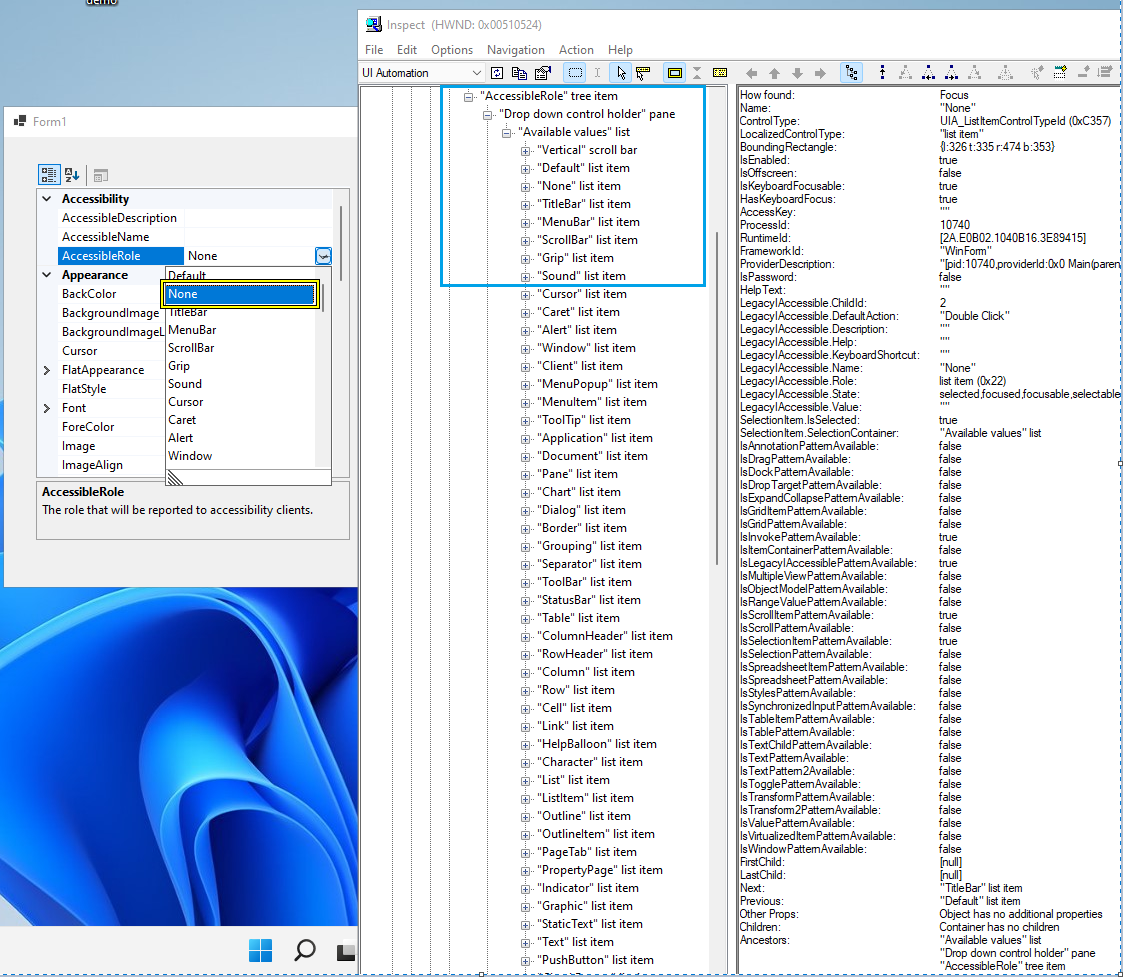
Task: Refresh the UI Automation tree in Inspect
Action: click(497, 72)
